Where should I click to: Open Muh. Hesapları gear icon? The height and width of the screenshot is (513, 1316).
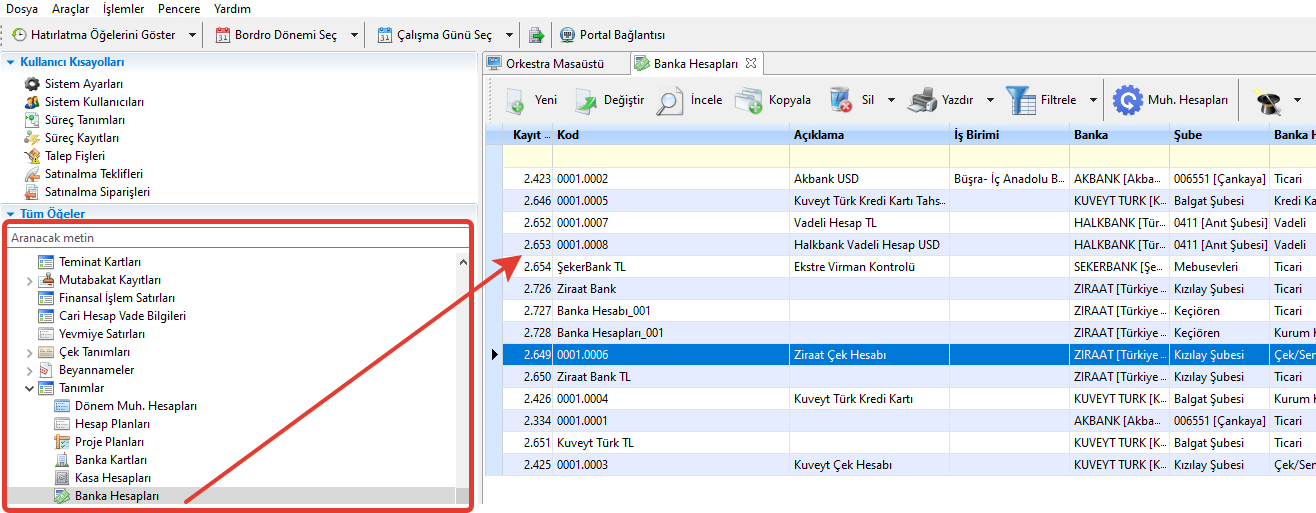[x=1128, y=100]
